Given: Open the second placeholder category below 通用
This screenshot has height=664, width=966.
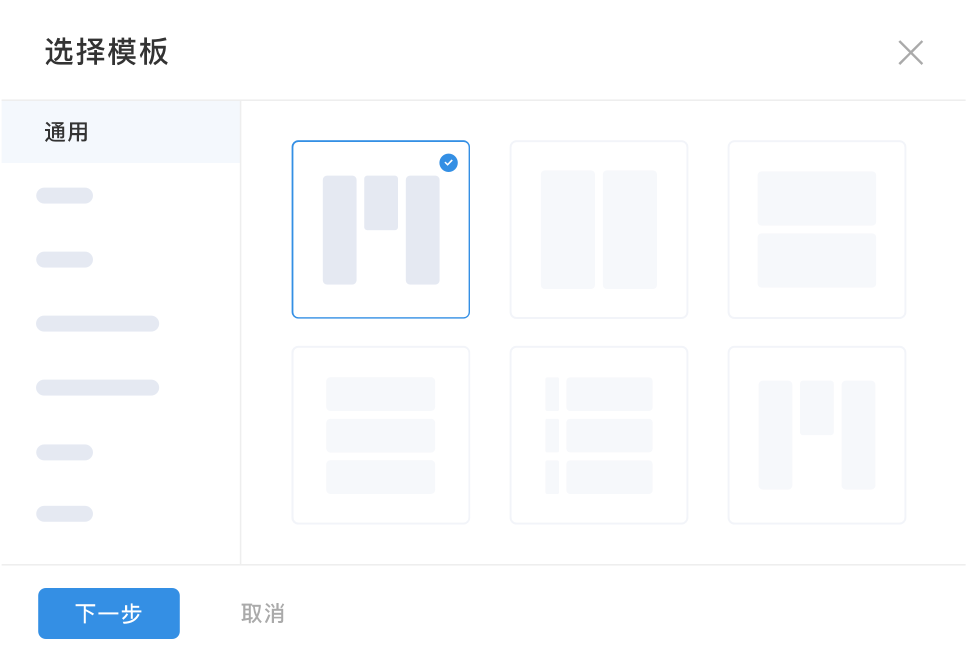Looking at the screenshot, I should (65, 260).
